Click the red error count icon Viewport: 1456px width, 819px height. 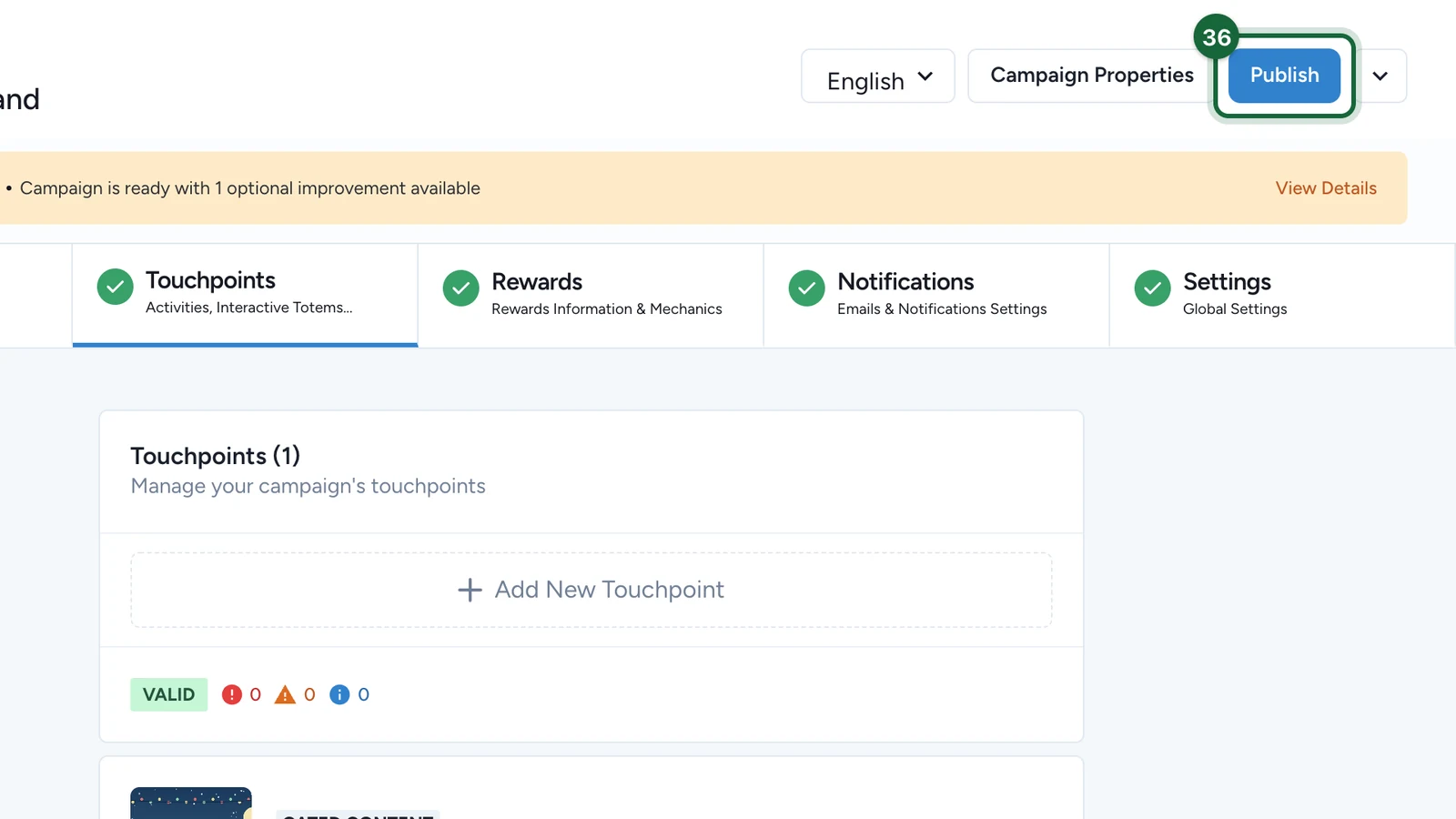click(232, 694)
